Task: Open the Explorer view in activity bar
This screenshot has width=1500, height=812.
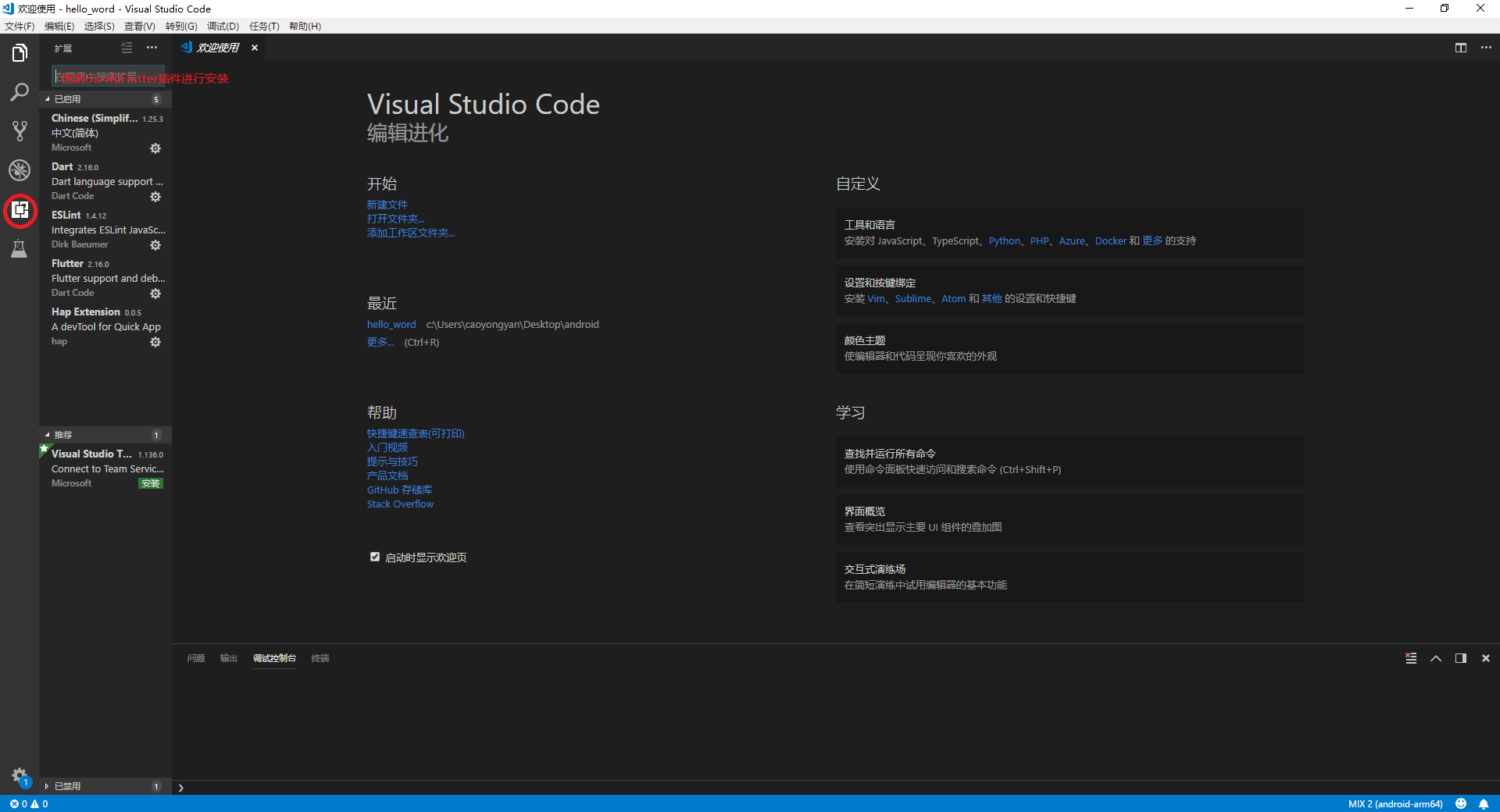Action: (20, 53)
